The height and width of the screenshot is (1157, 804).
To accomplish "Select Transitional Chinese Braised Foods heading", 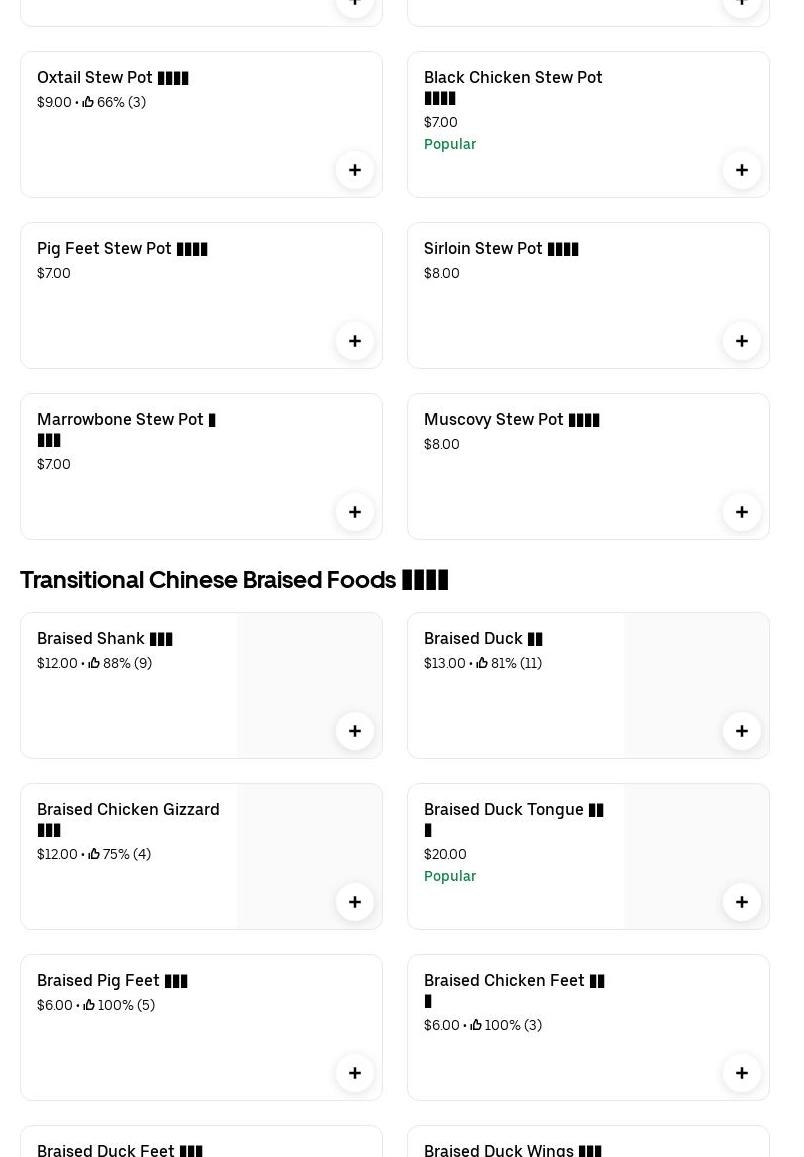I will (x=234, y=580).
